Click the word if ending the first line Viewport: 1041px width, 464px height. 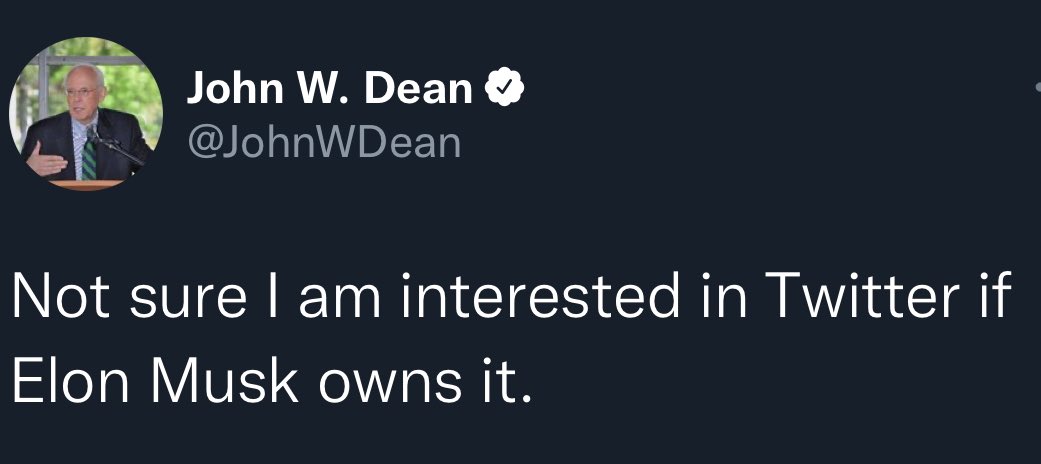click(x=991, y=295)
